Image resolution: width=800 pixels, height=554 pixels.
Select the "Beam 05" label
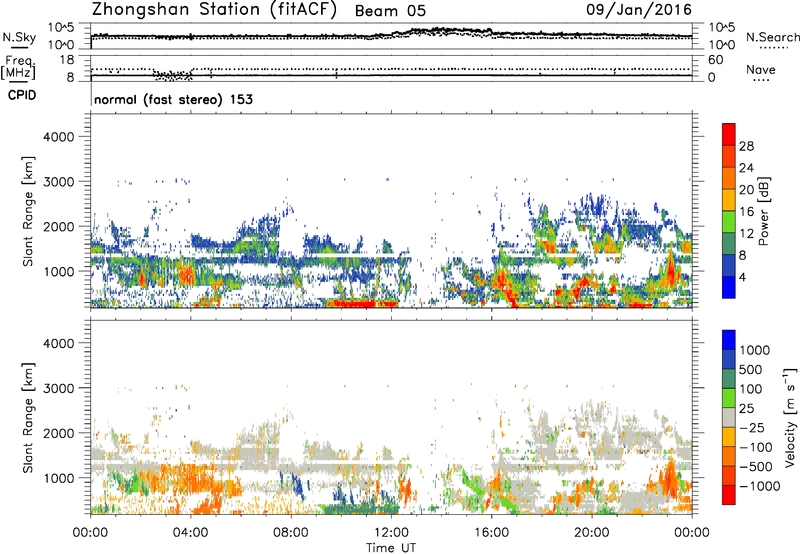pos(390,11)
